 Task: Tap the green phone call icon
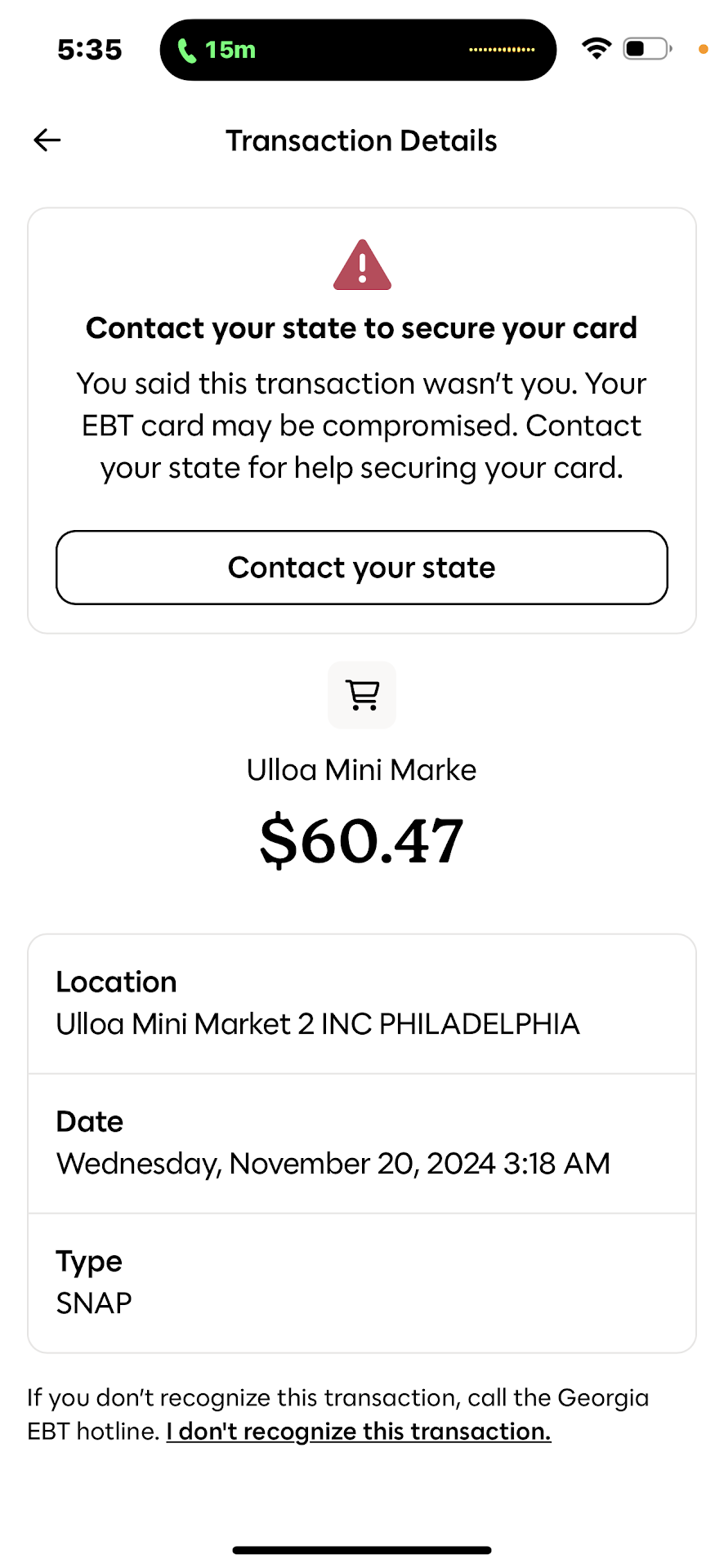[187, 51]
